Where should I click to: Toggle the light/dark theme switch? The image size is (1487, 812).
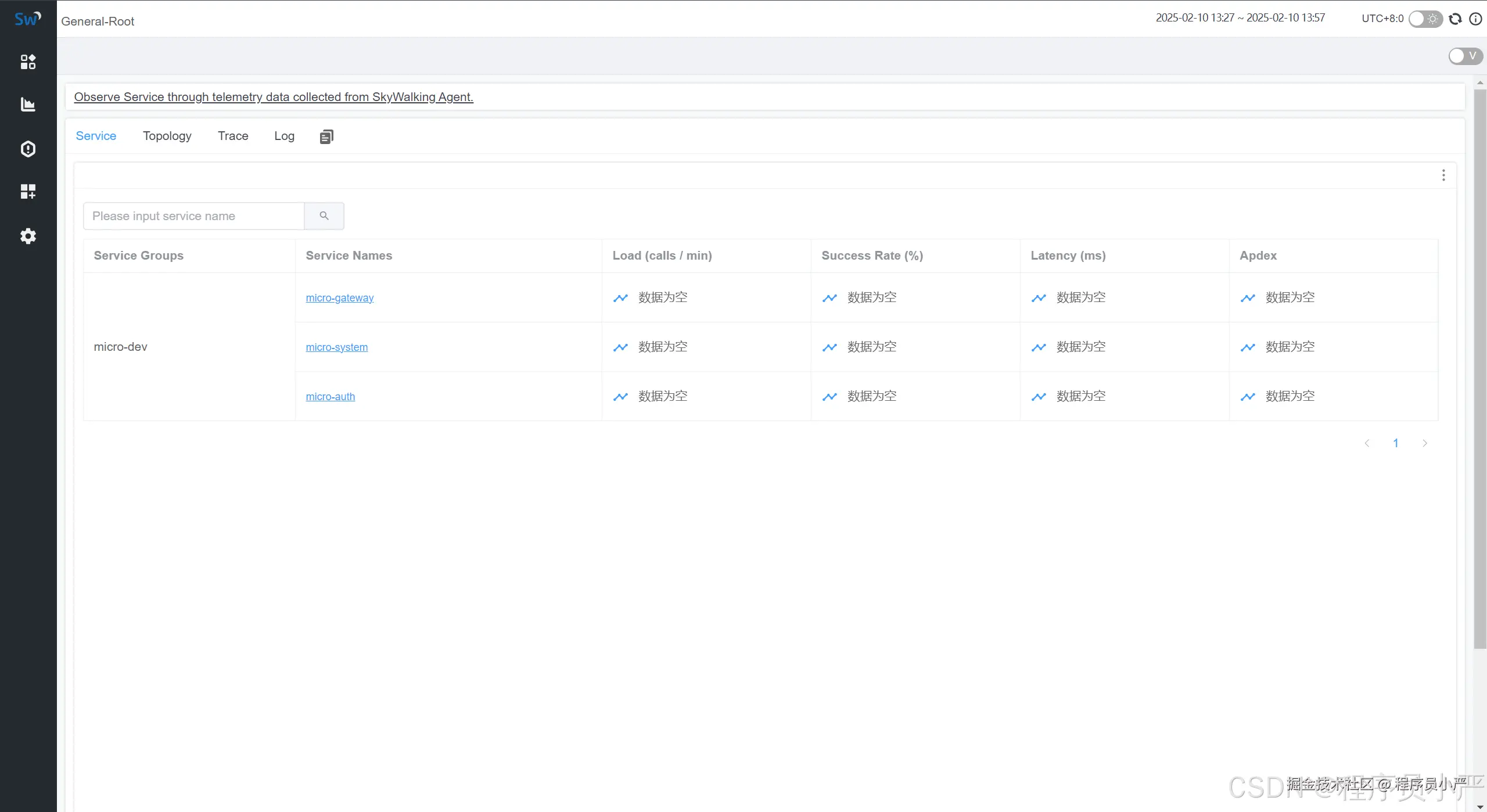(x=1425, y=19)
